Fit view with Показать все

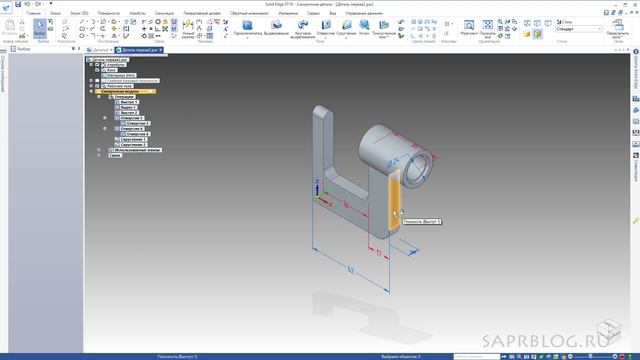488,29
